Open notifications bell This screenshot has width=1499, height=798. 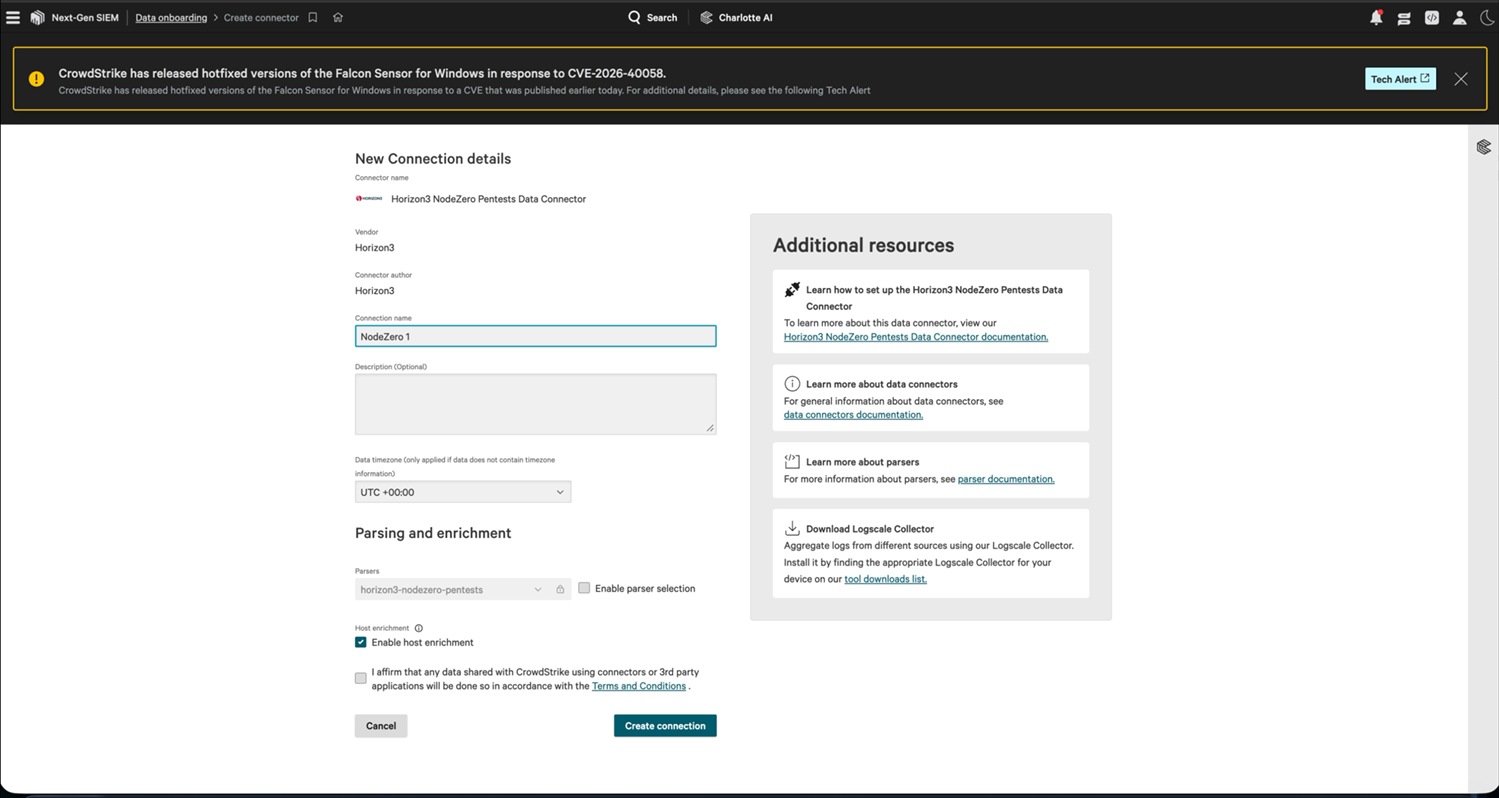click(x=1376, y=18)
